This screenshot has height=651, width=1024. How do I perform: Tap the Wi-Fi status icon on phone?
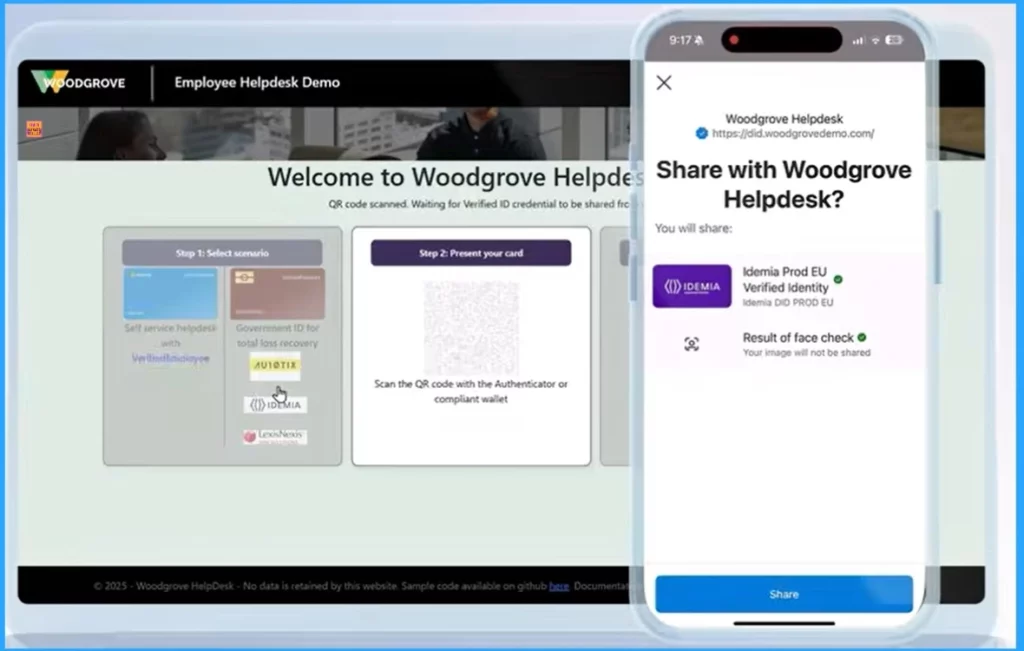point(876,40)
